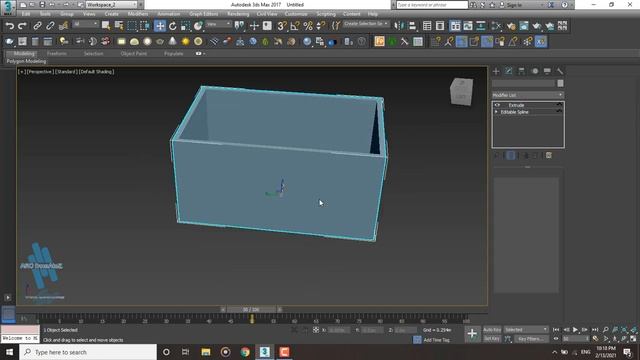Click the yellow sun light icon
The height and width of the screenshot is (360, 640).
point(186,41)
